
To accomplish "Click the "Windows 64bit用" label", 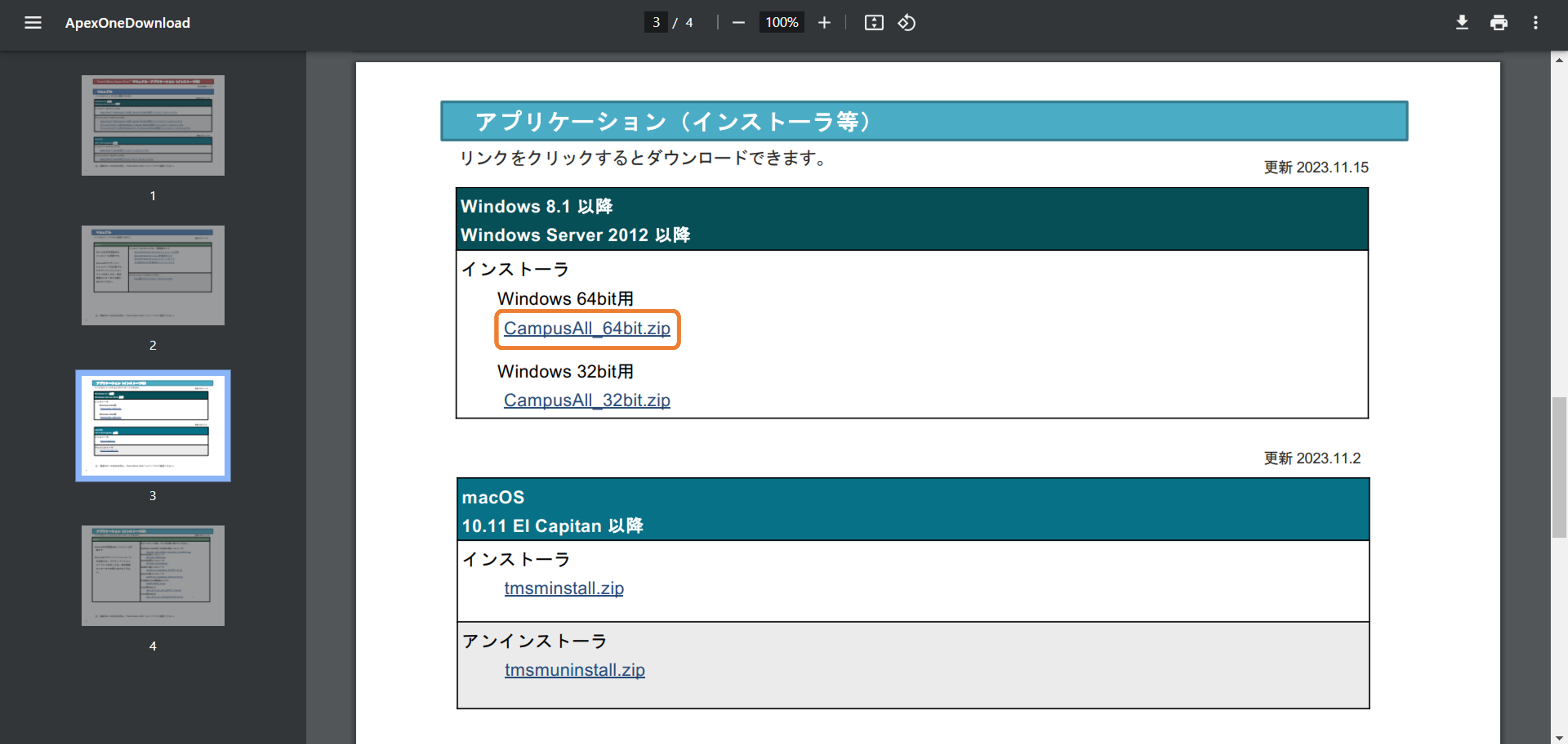I will (x=565, y=299).
